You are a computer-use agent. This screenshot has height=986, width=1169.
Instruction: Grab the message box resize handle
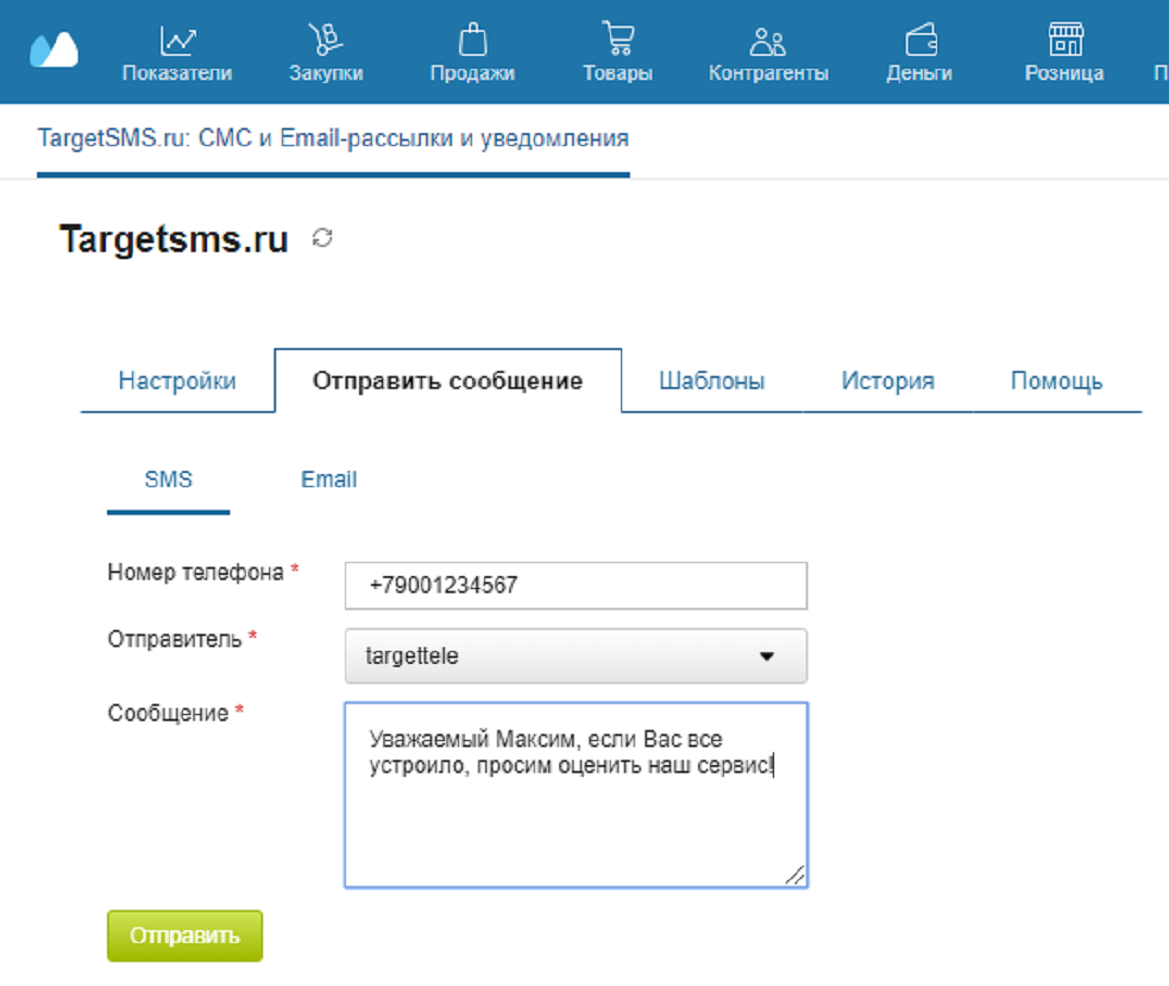[x=795, y=875]
